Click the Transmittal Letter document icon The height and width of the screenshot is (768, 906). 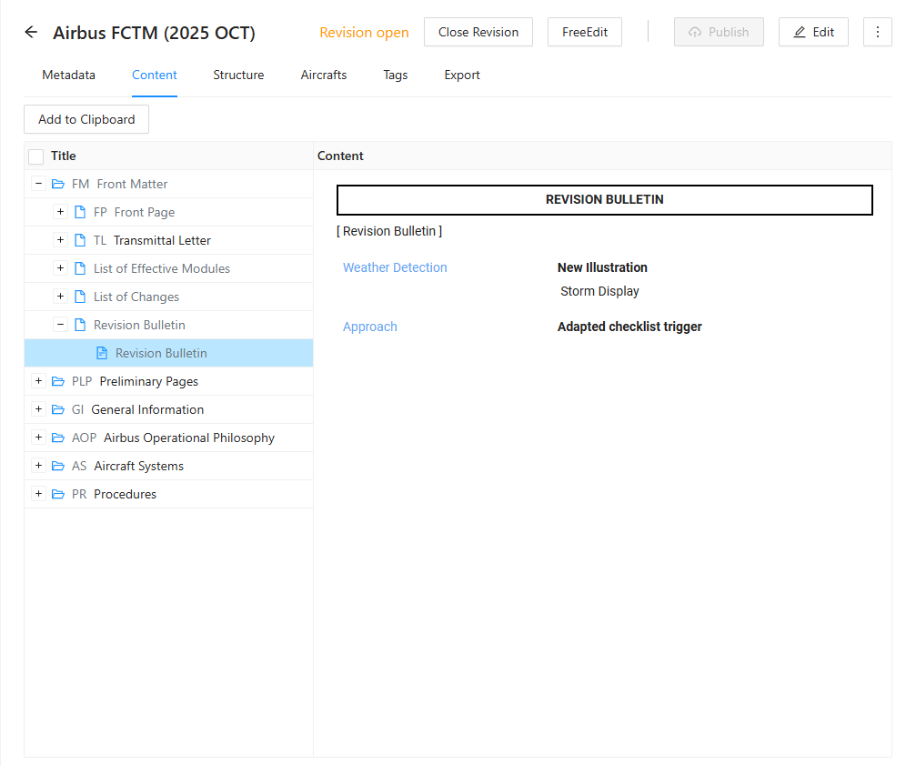point(80,241)
